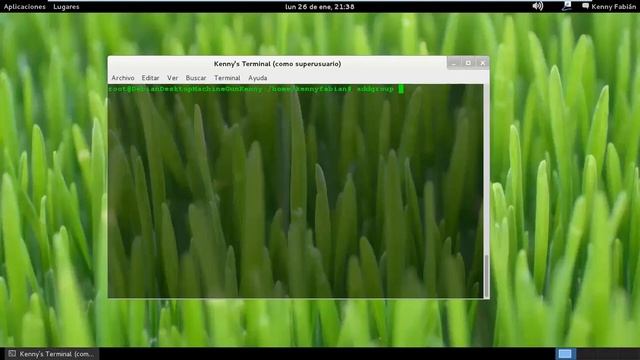Click the clock showing lun 26 de ene
Viewport: 640px width, 360px height.
[320, 7]
